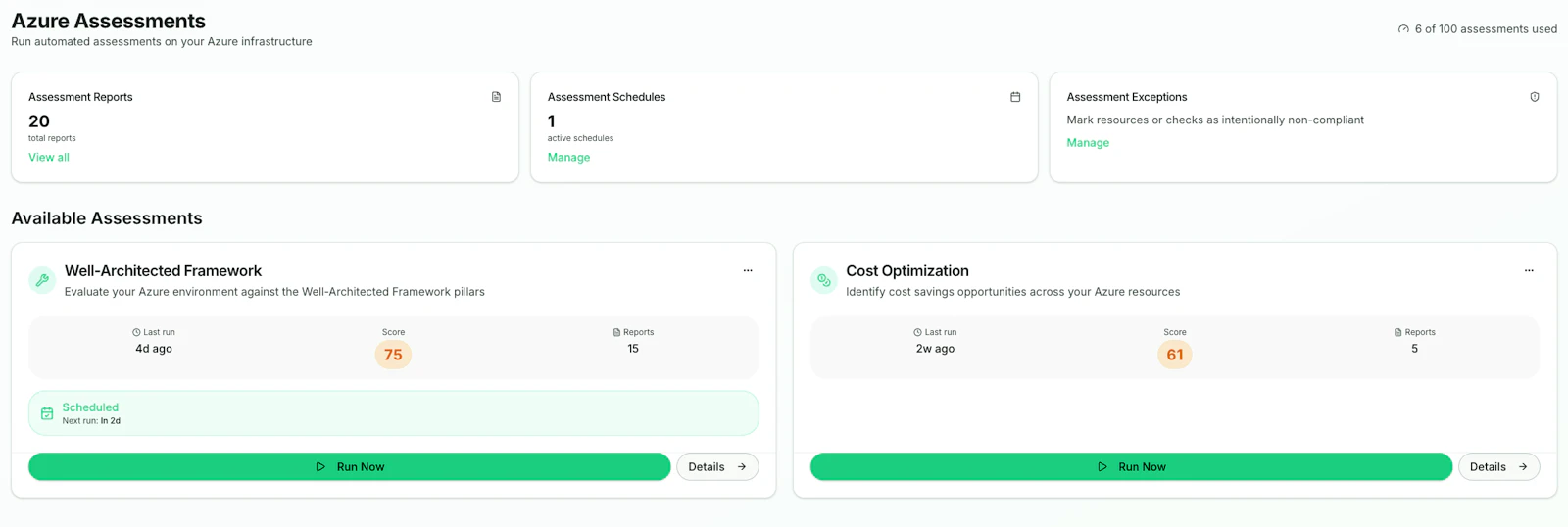This screenshot has height=527, width=1568.
Task: Click clock icon beside Well-Architected Last run
Action: point(136,332)
